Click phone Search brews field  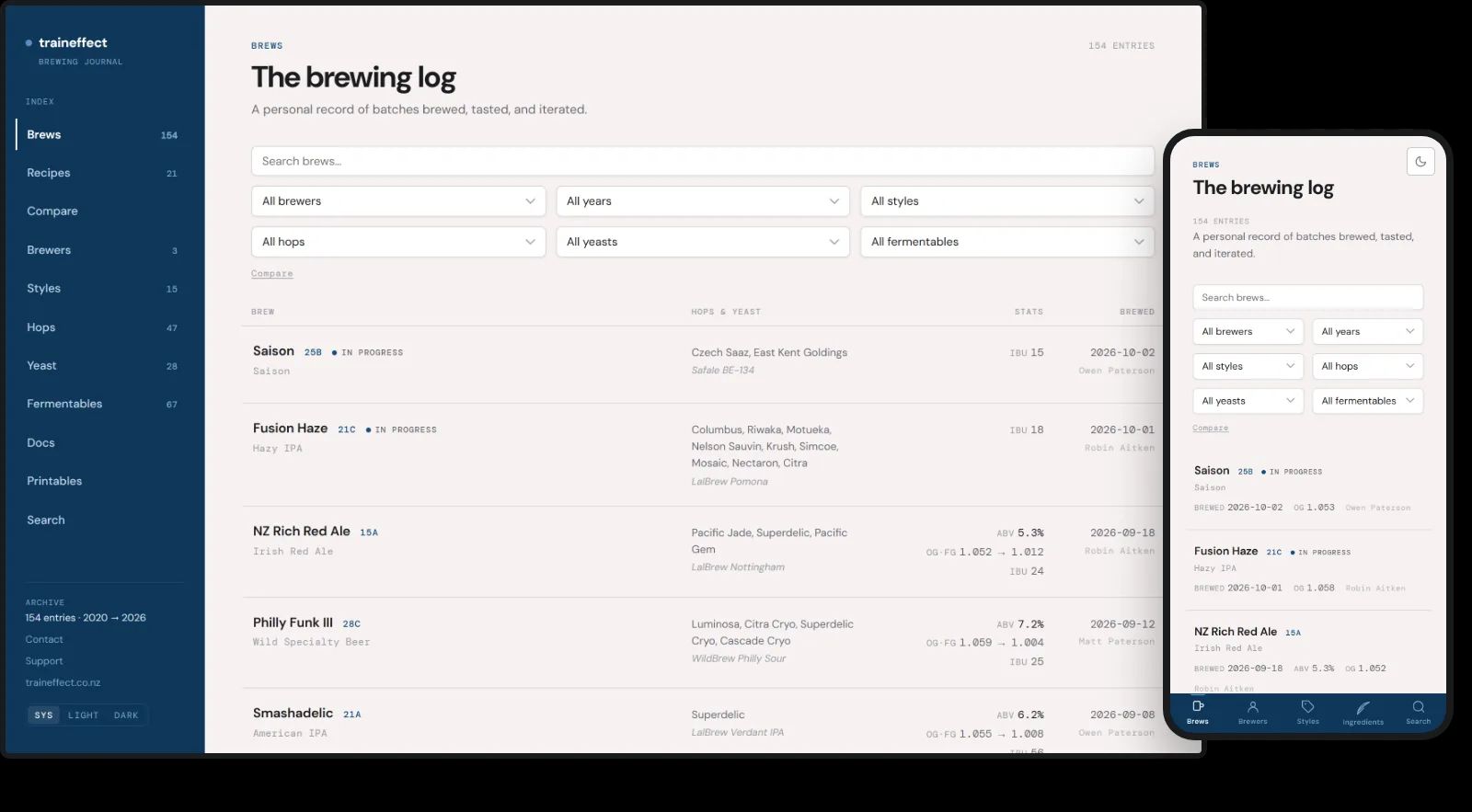(x=1308, y=297)
